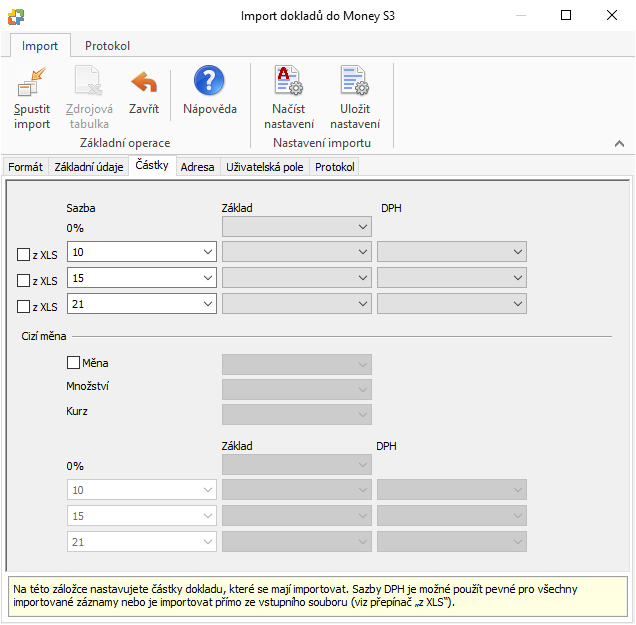636x625 pixels.
Task: Open the Adresa tab
Action: pyautogui.click(x=197, y=167)
